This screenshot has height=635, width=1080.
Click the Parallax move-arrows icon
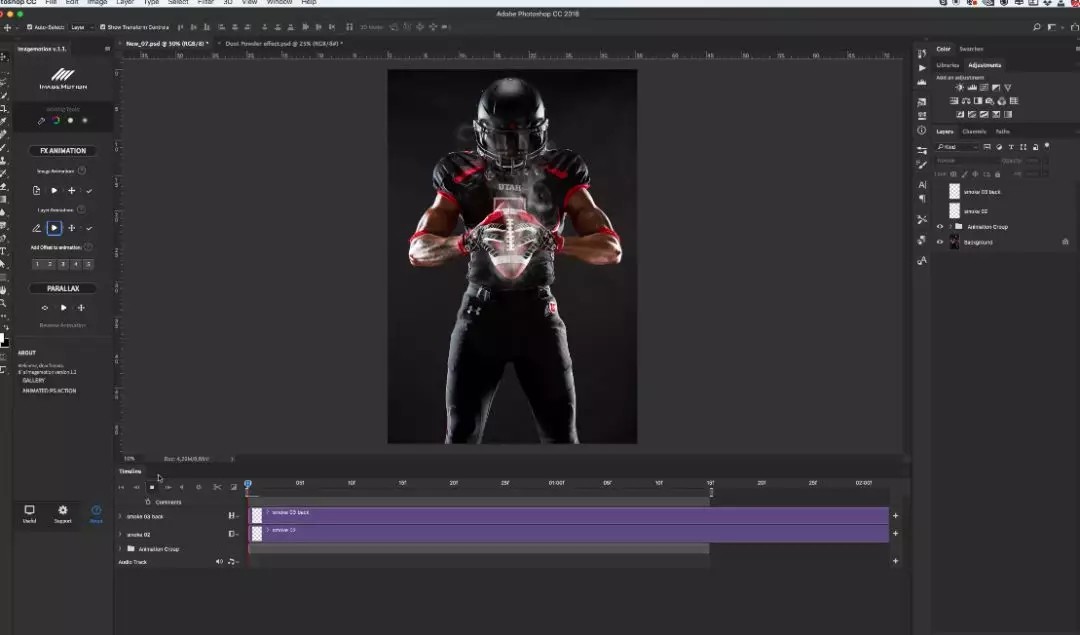(81, 308)
